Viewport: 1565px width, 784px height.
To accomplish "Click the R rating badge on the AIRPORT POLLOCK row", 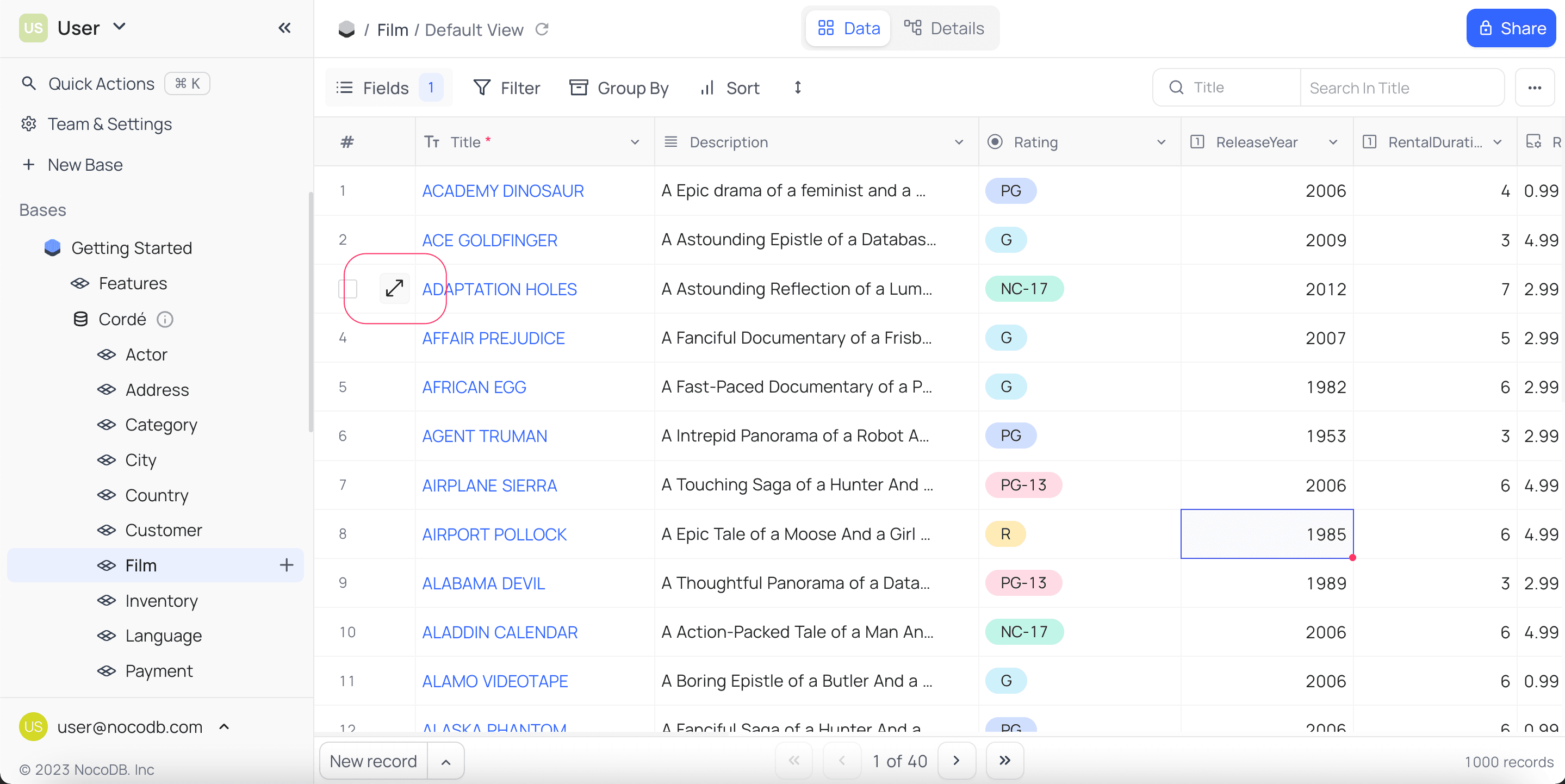I will click(1005, 534).
